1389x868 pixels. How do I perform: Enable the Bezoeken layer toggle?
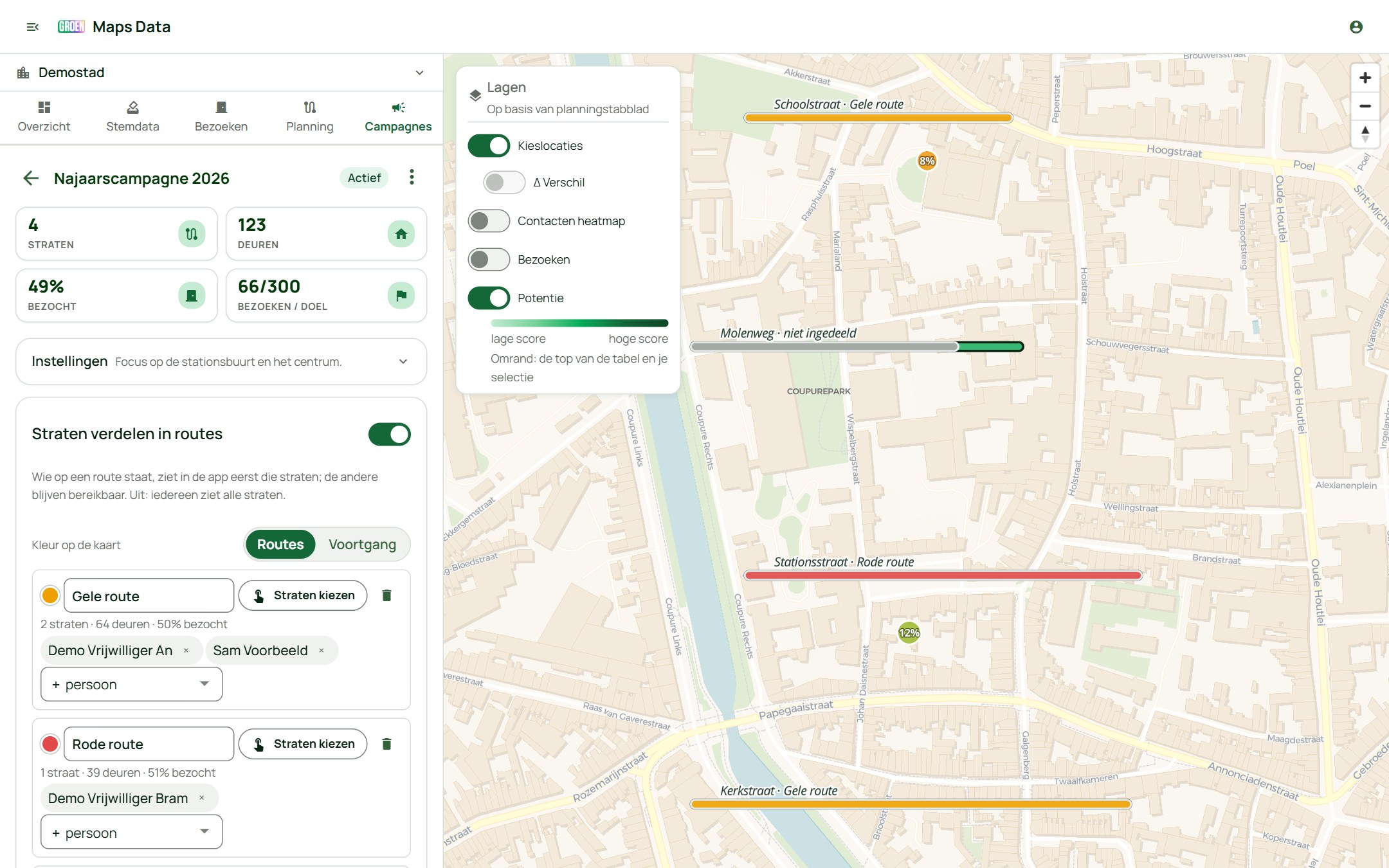point(489,260)
